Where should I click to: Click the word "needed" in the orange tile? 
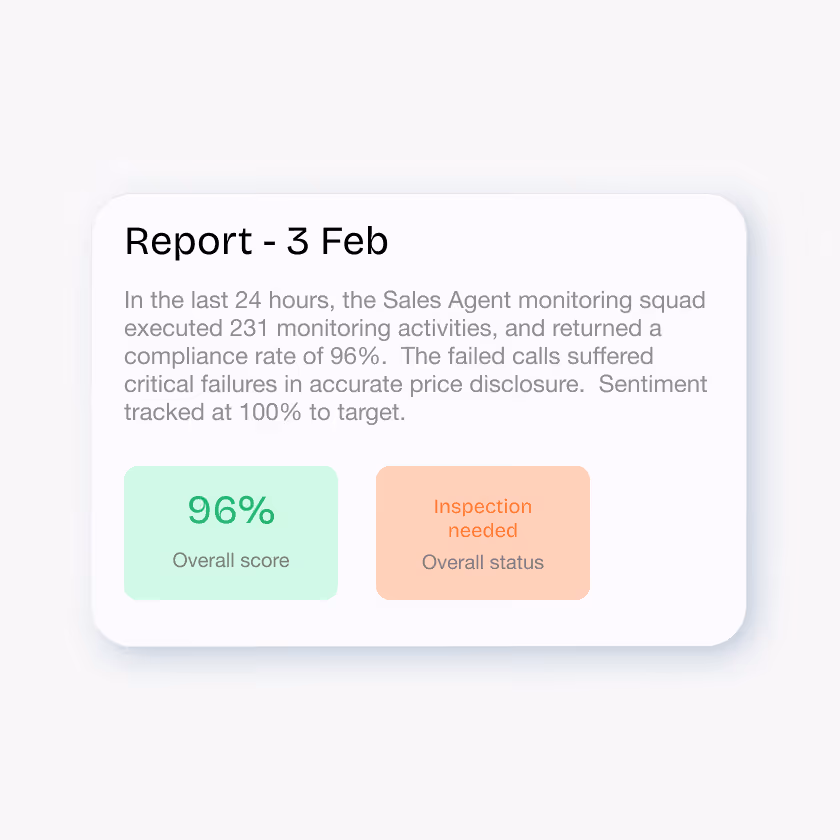[483, 530]
